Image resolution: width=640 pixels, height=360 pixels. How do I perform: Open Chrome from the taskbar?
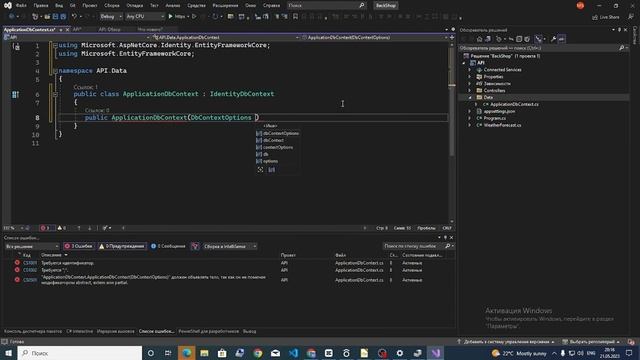point(258,353)
